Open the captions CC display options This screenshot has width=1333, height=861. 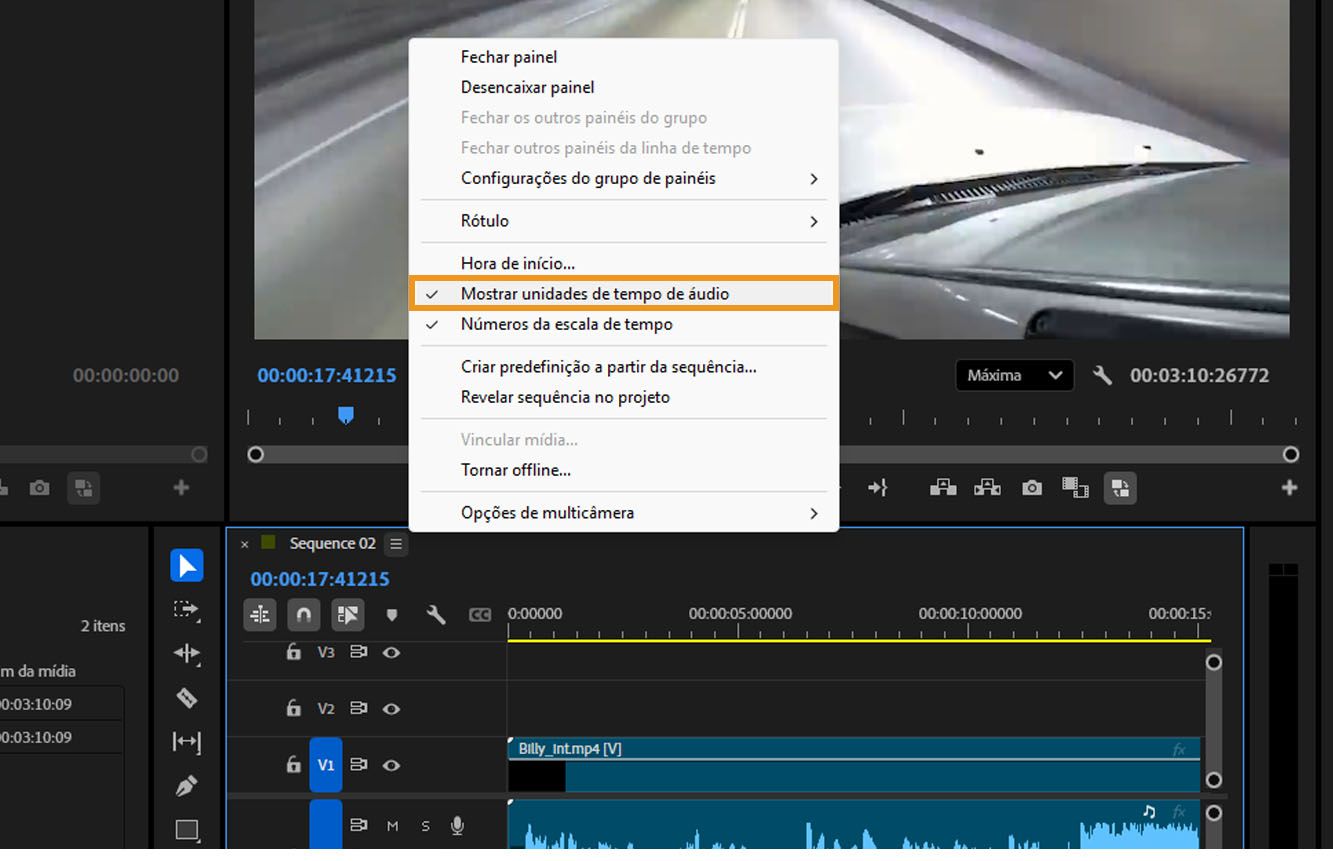click(480, 615)
